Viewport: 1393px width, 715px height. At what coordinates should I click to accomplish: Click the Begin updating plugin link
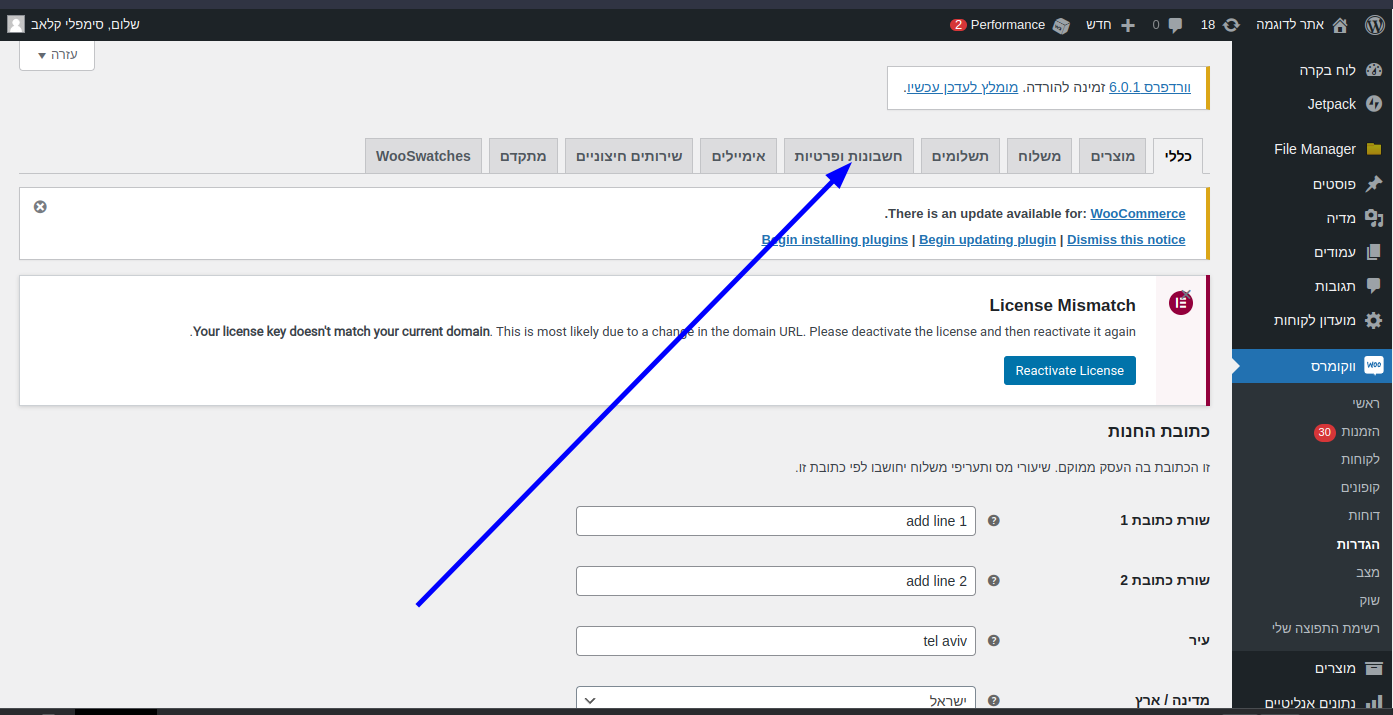point(987,240)
